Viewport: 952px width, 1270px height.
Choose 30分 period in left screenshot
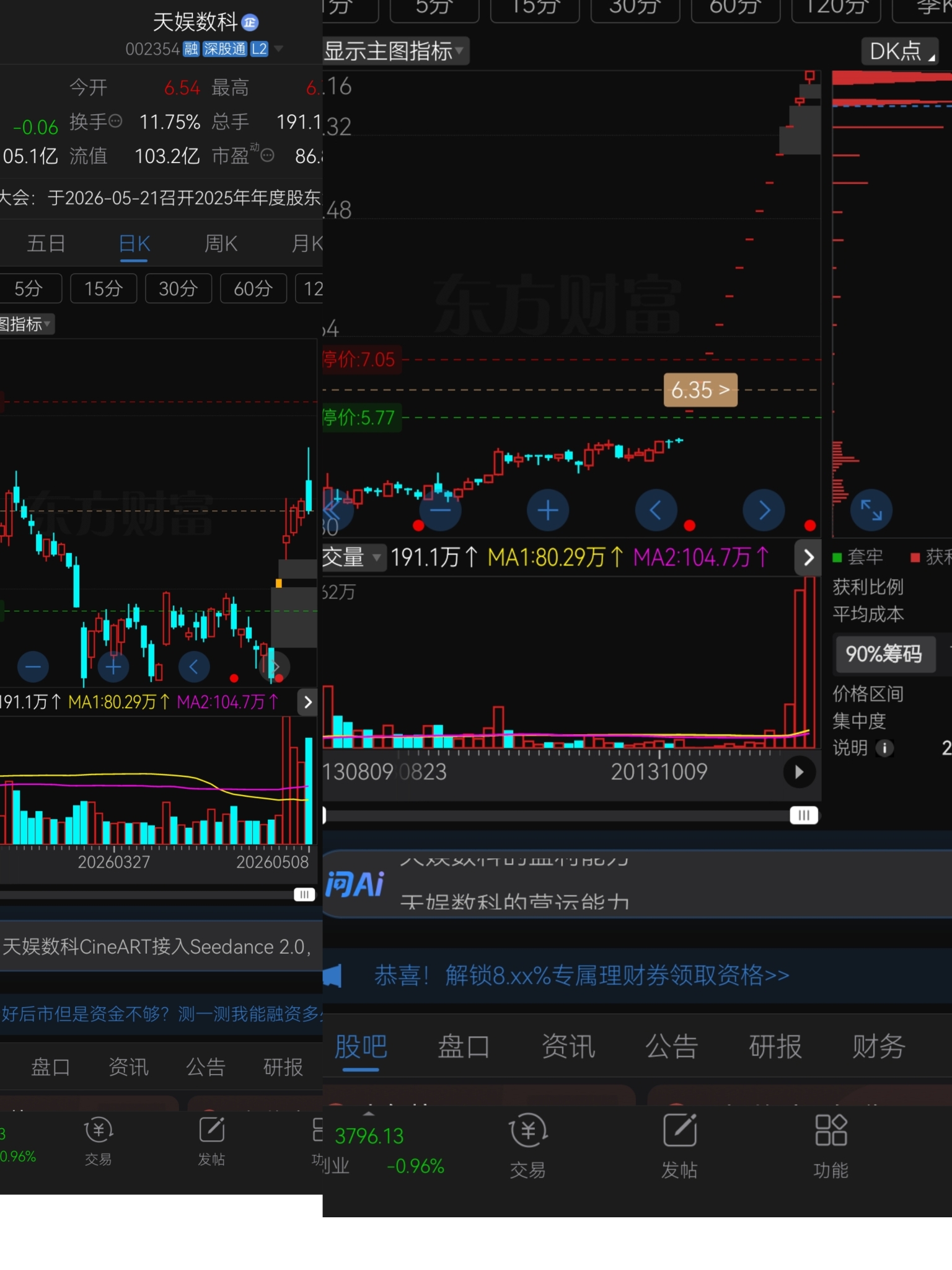(178, 289)
